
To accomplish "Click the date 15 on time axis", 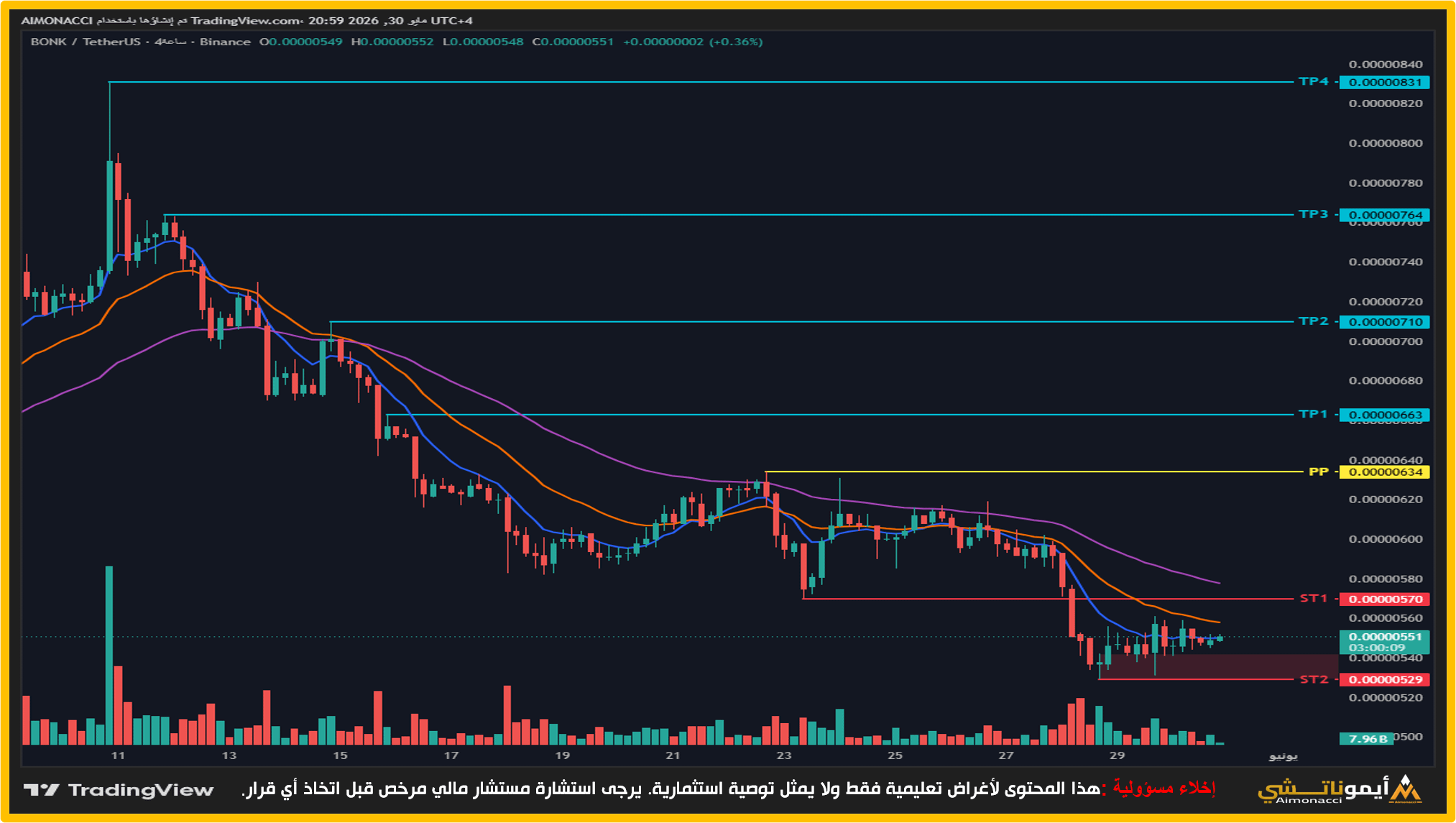I will (x=340, y=755).
